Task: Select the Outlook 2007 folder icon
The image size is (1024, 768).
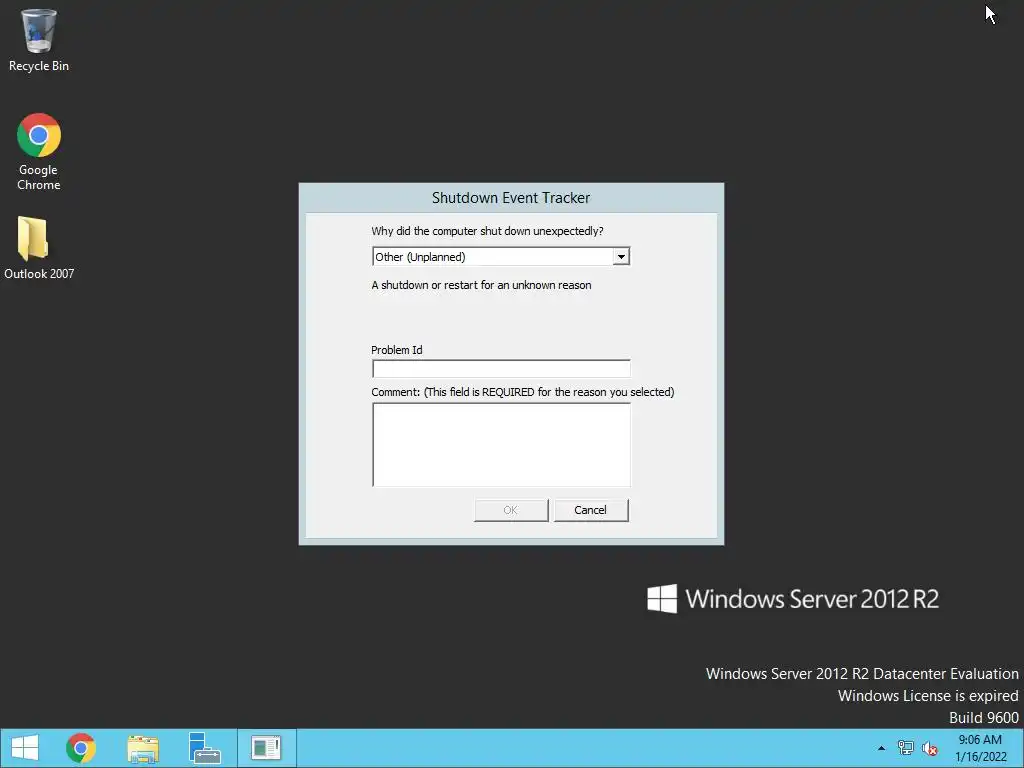Action: tap(39, 248)
